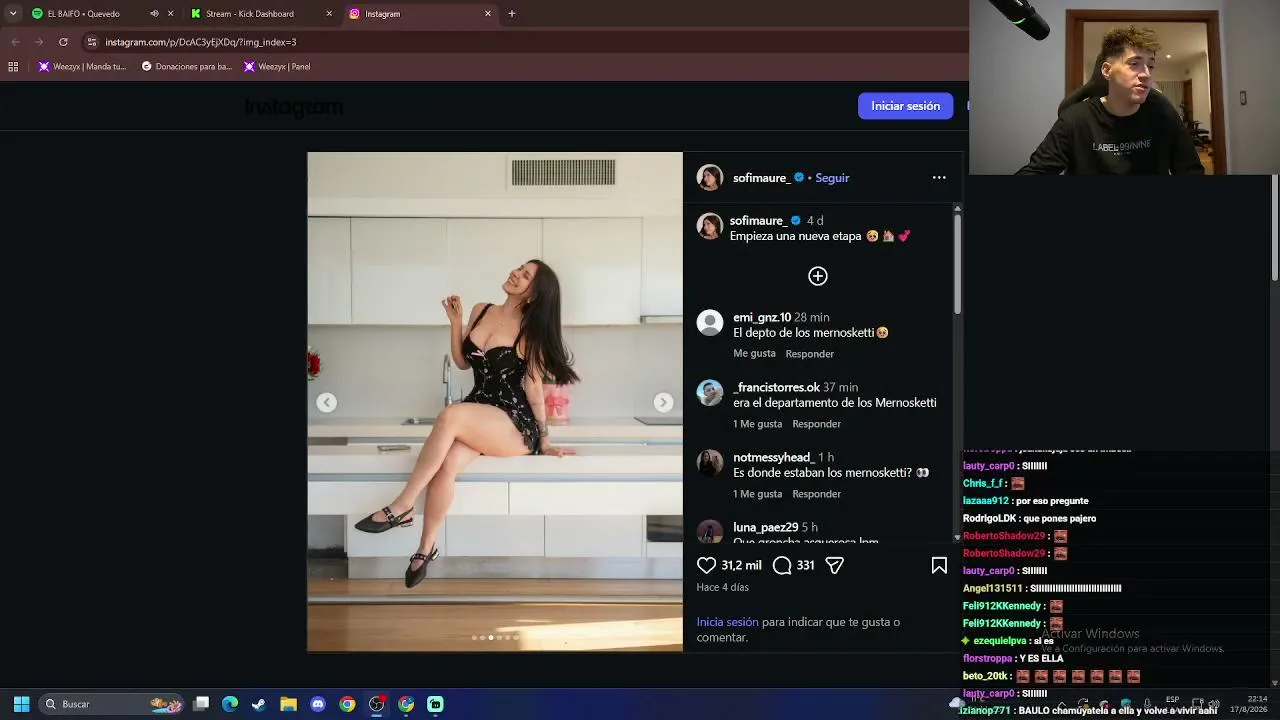Open notmessyhead_ avatar in comments
1280x720 pixels.
(710, 462)
